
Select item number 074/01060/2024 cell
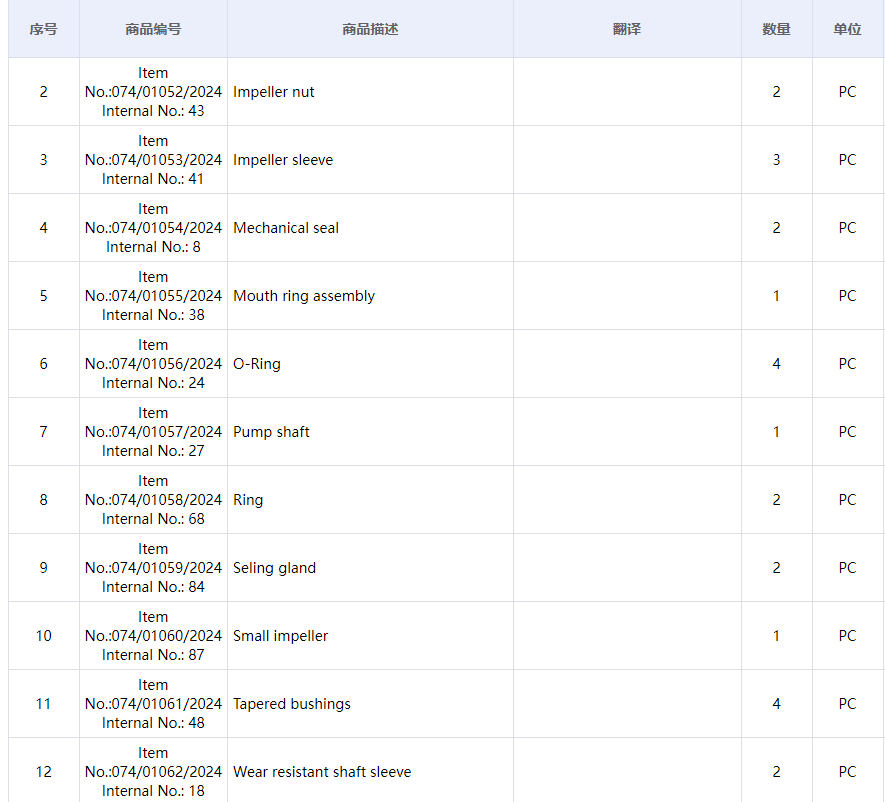[153, 636]
